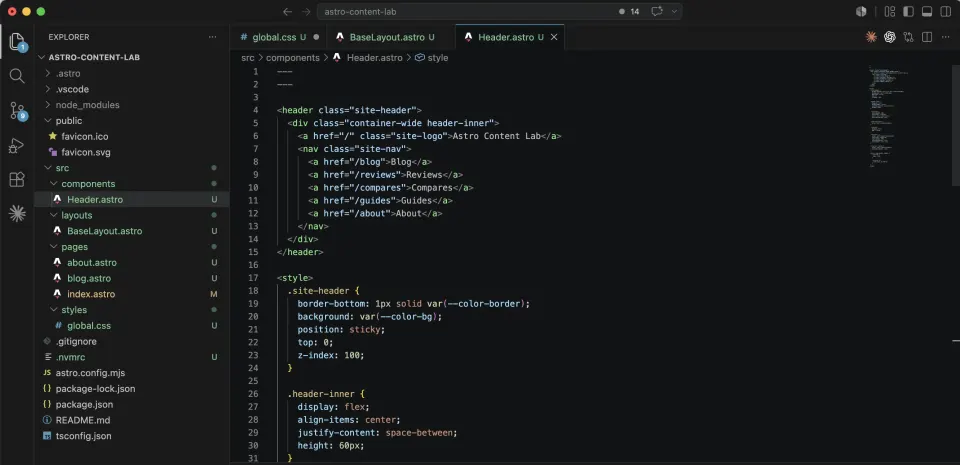Screen dimensions: 960x465
Task: Go back using the left arrow
Action: tap(287, 12)
